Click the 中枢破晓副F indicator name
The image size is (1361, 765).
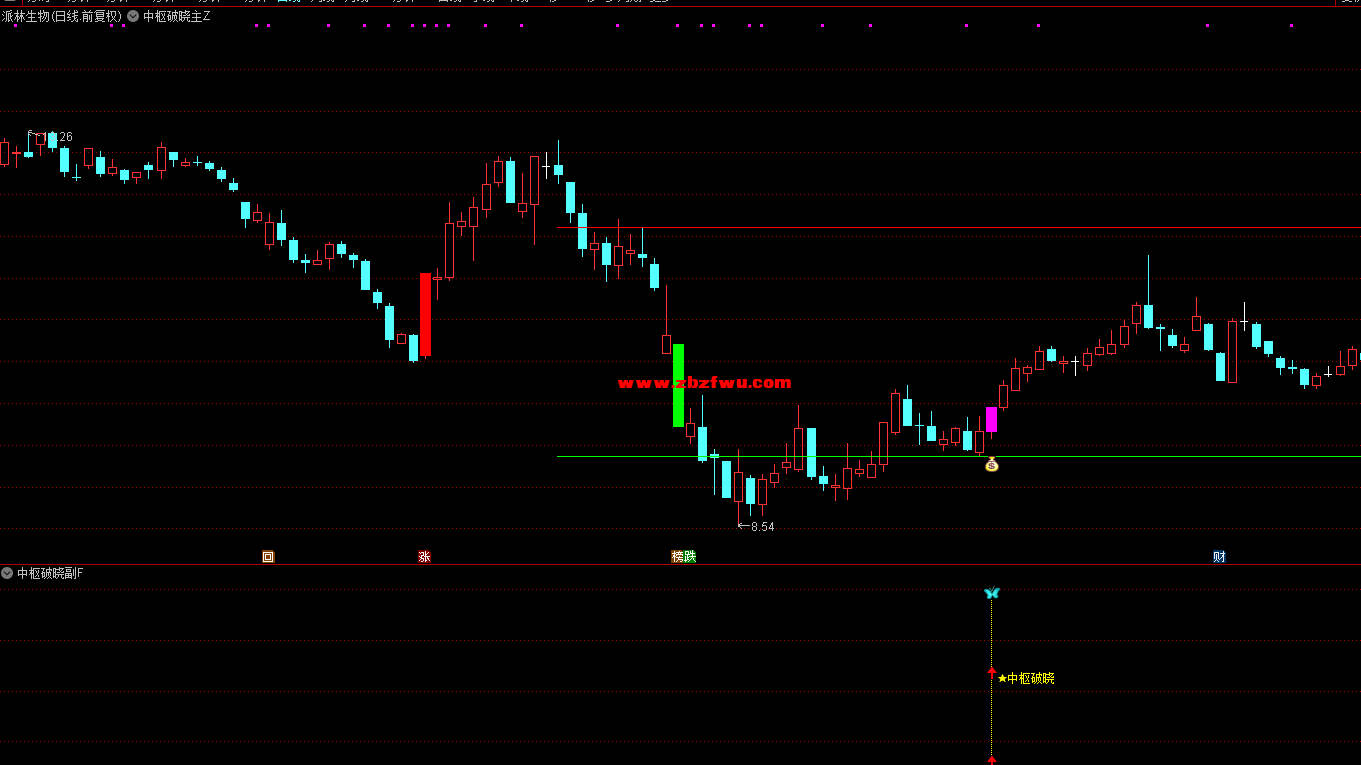click(50, 573)
